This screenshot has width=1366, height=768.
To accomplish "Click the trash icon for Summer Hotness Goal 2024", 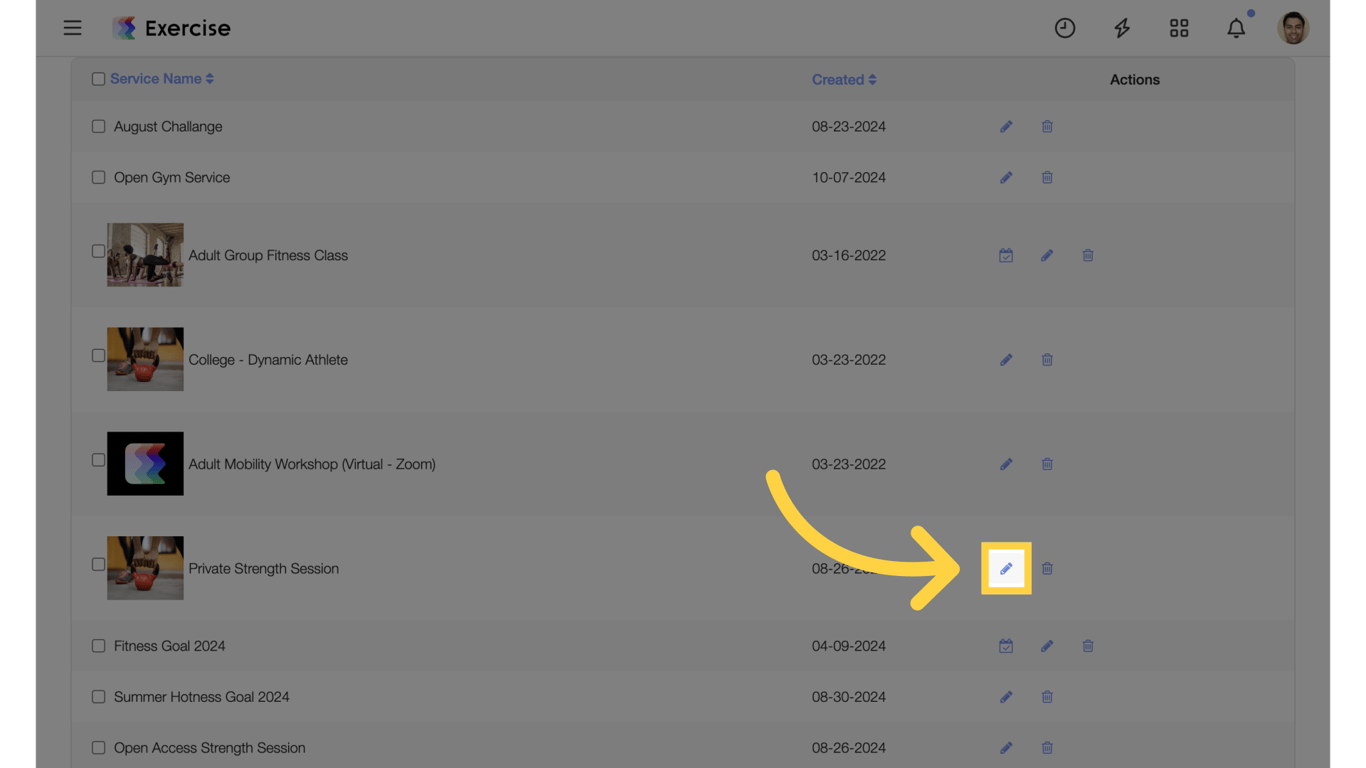I will tap(1047, 696).
